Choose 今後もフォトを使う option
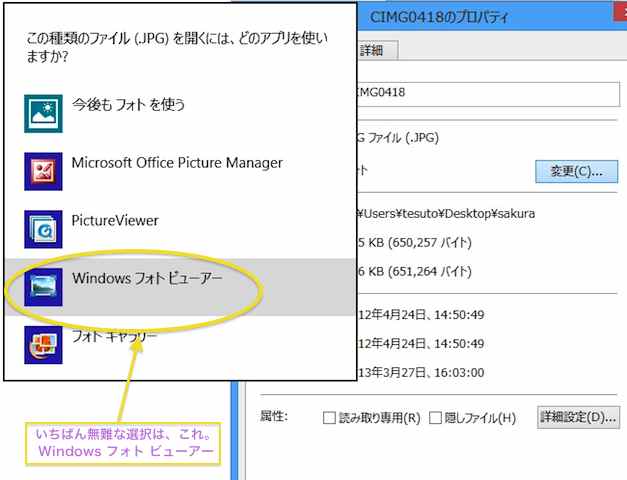The width and height of the screenshot is (627, 480). (x=128, y=104)
